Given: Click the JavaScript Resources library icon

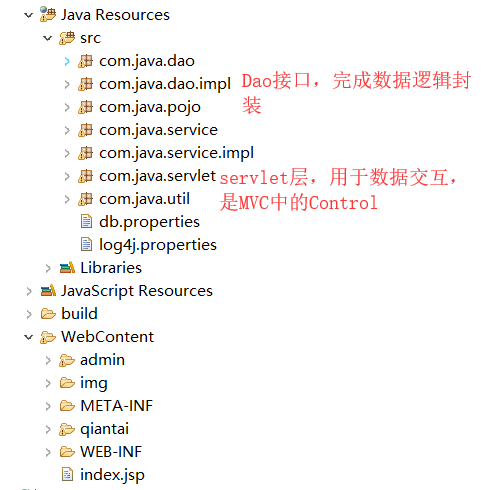Looking at the screenshot, I should pyautogui.click(x=48, y=291).
